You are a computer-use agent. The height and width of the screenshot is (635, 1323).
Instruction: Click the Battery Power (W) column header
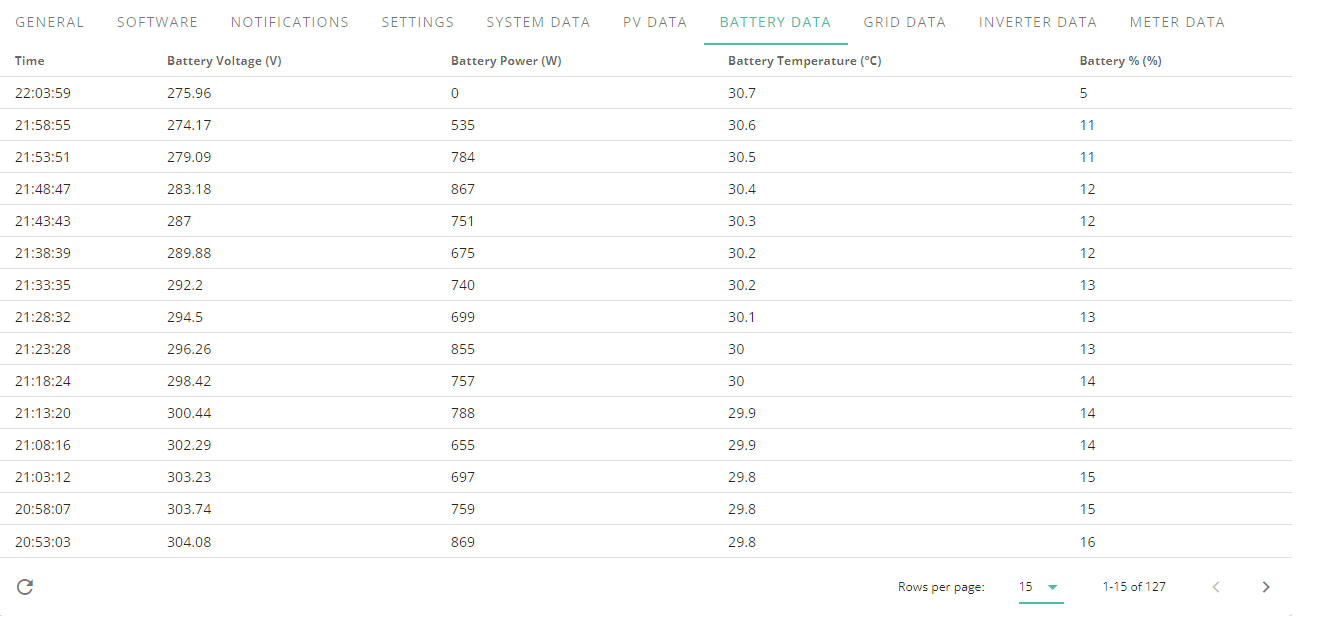tap(506, 61)
